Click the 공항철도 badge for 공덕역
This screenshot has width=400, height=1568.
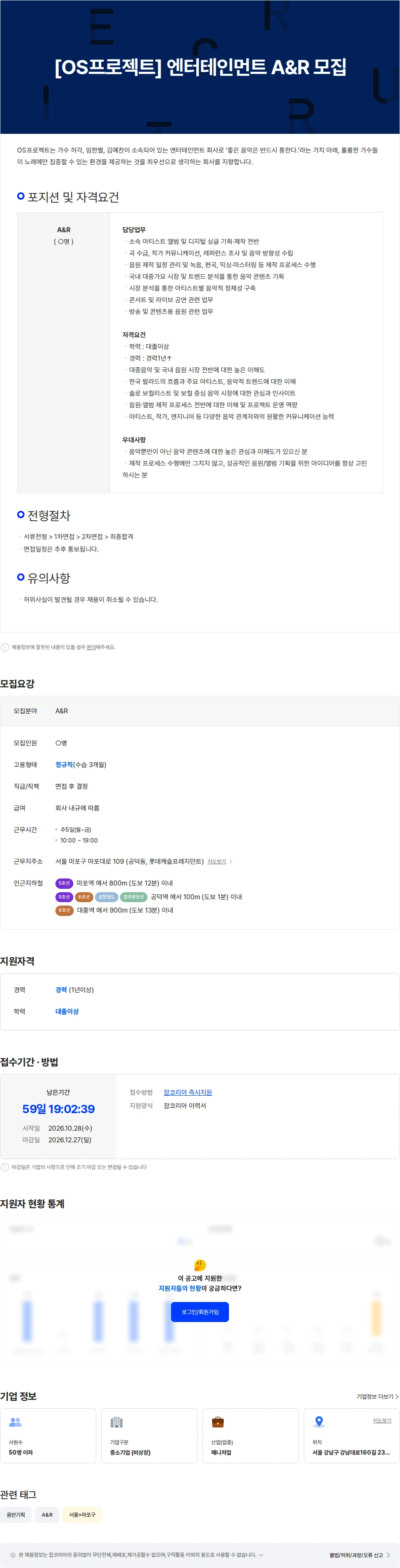(x=106, y=897)
